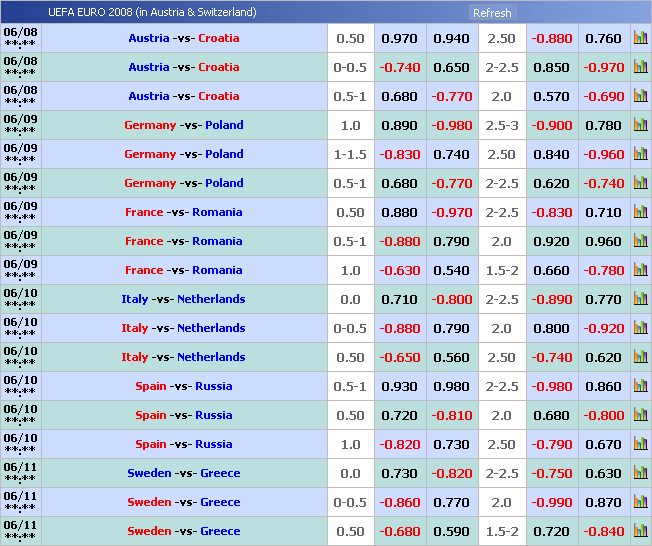Click Spain -vs- Russia match in 0.50 handicap row
Screen dimensions: 652x546
(x=184, y=416)
